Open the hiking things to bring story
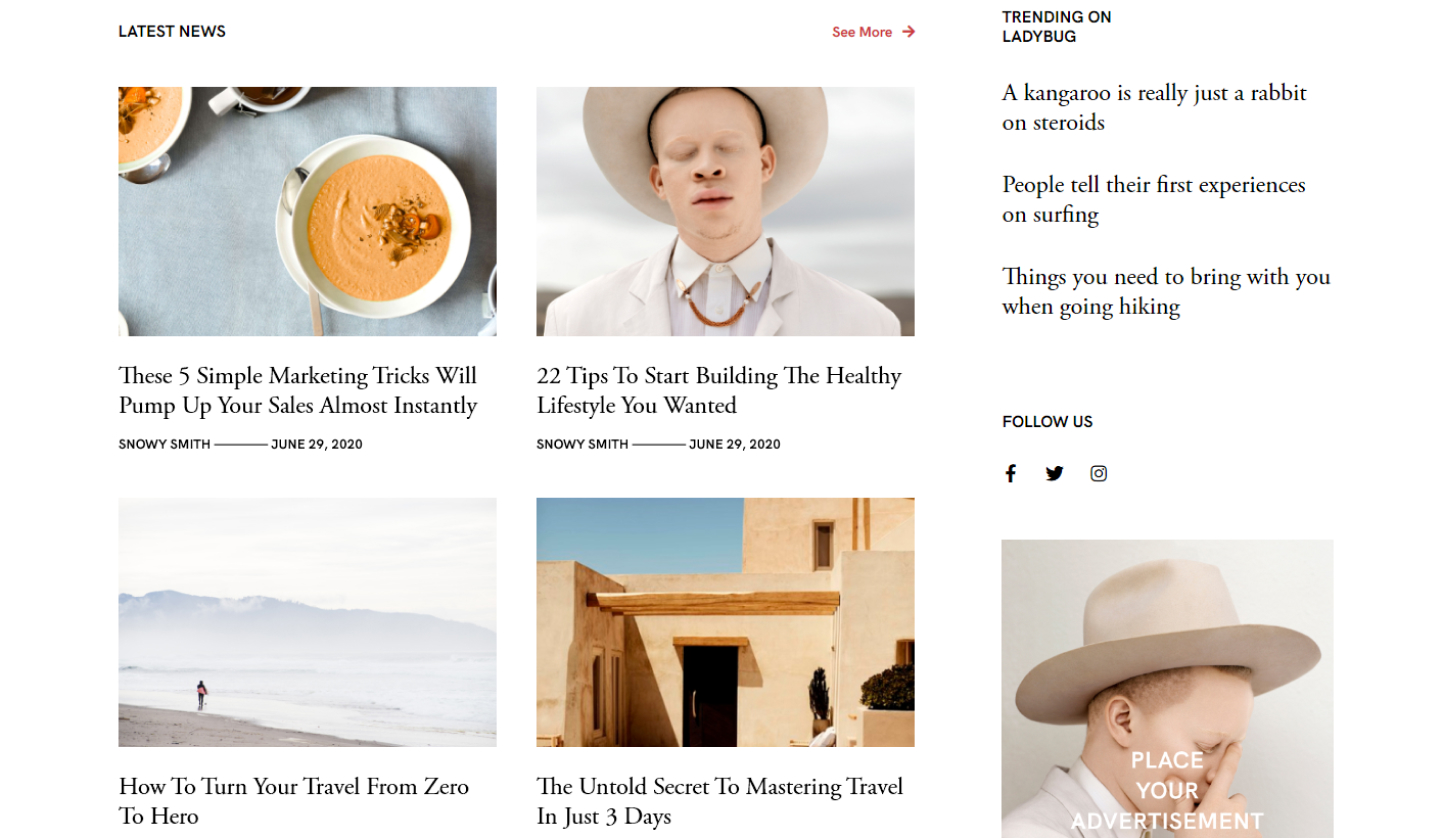This screenshot has height=838, width=1440. 1166,292
